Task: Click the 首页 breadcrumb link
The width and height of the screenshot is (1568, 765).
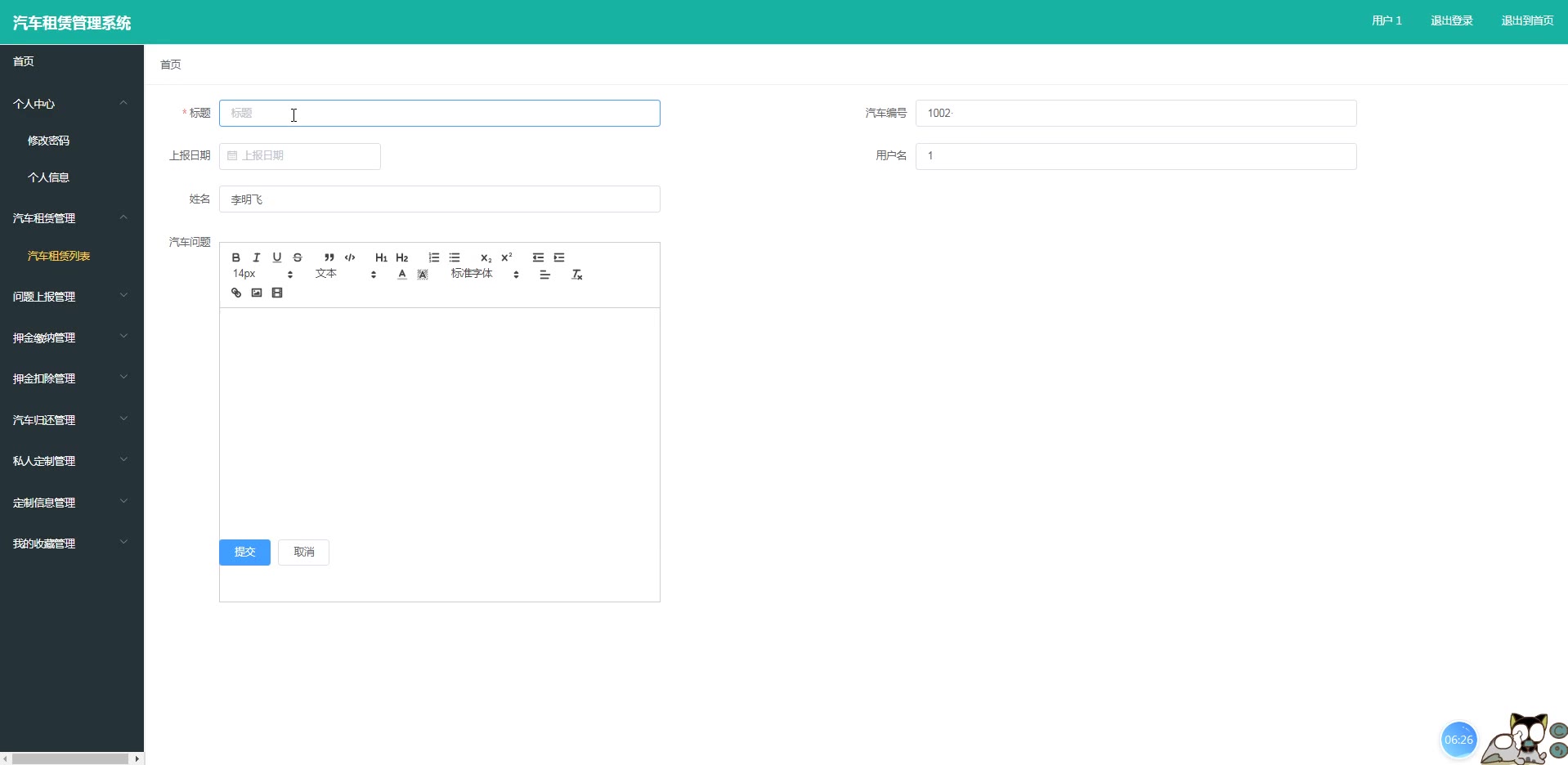Action: point(171,65)
